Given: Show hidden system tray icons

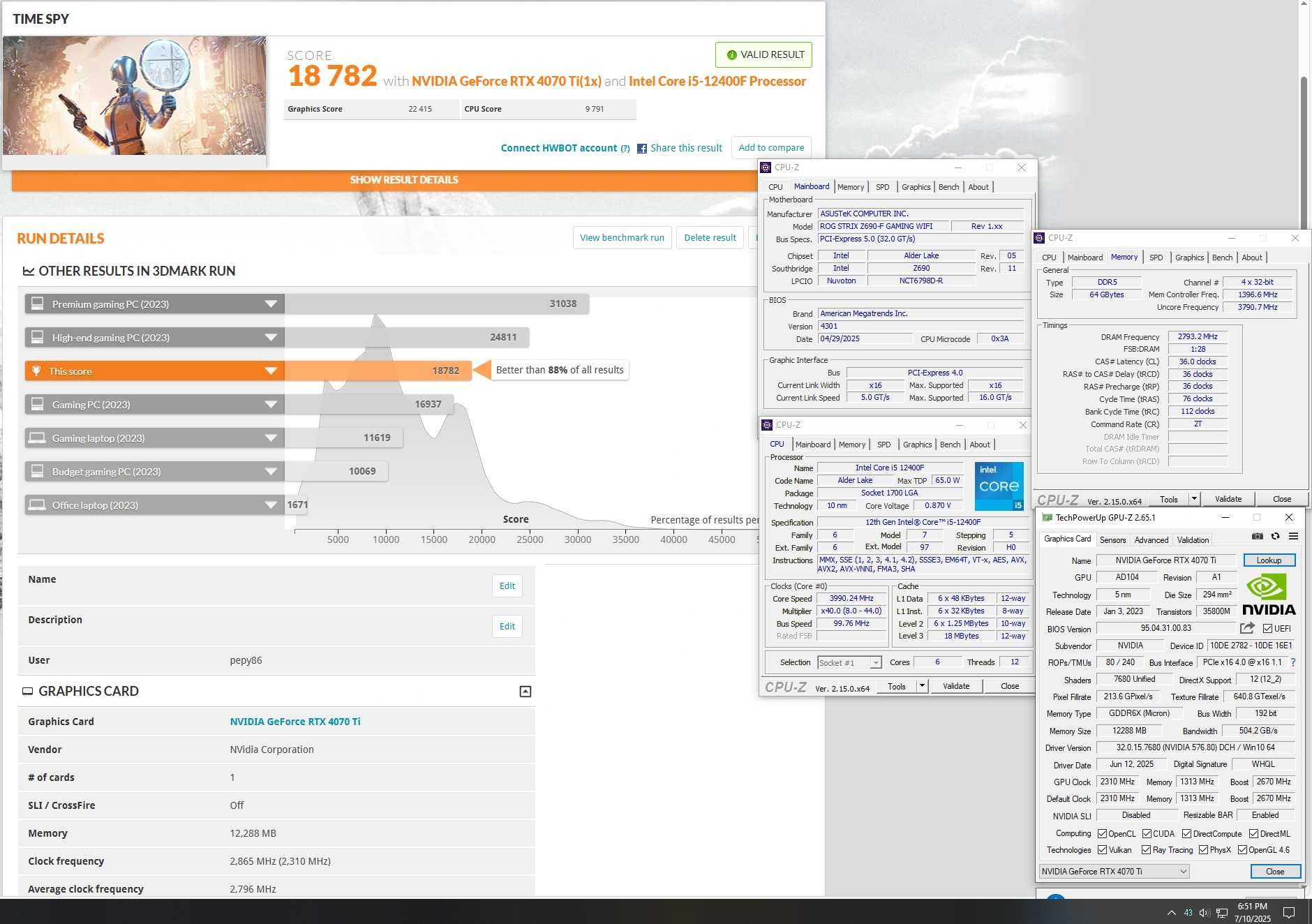Looking at the screenshot, I should (x=1171, y=912).
